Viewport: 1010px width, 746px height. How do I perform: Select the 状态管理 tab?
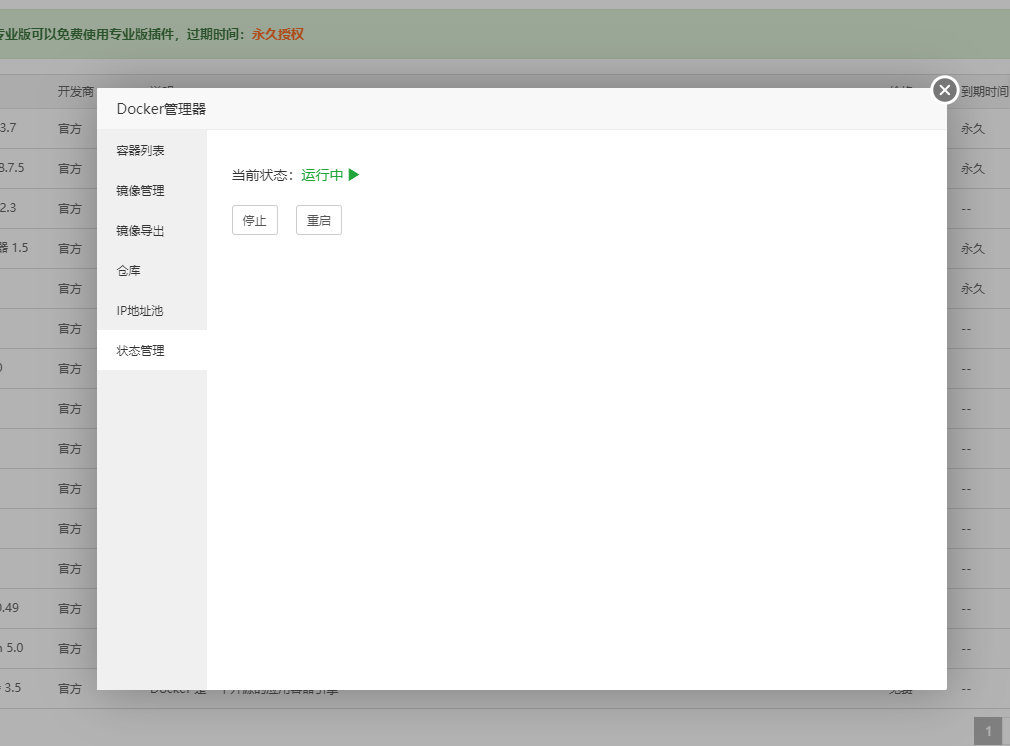[140, 351]
